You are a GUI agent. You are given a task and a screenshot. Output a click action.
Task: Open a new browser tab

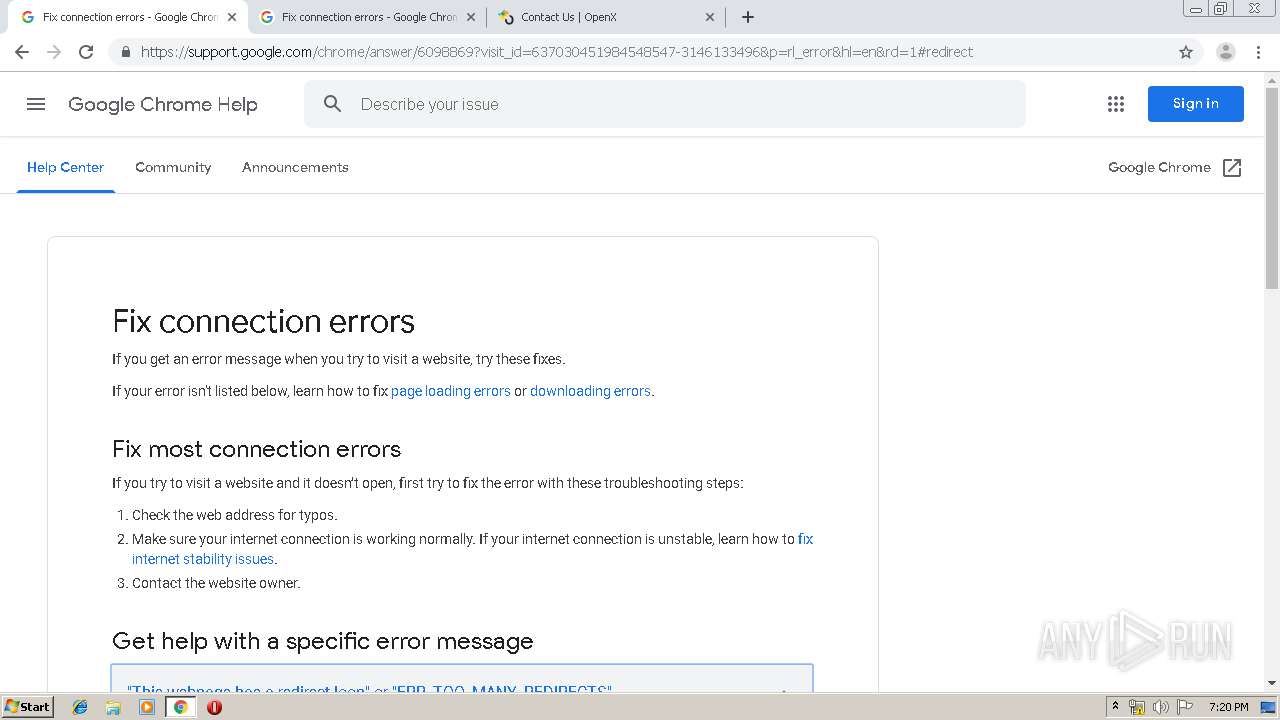[748, 17]
